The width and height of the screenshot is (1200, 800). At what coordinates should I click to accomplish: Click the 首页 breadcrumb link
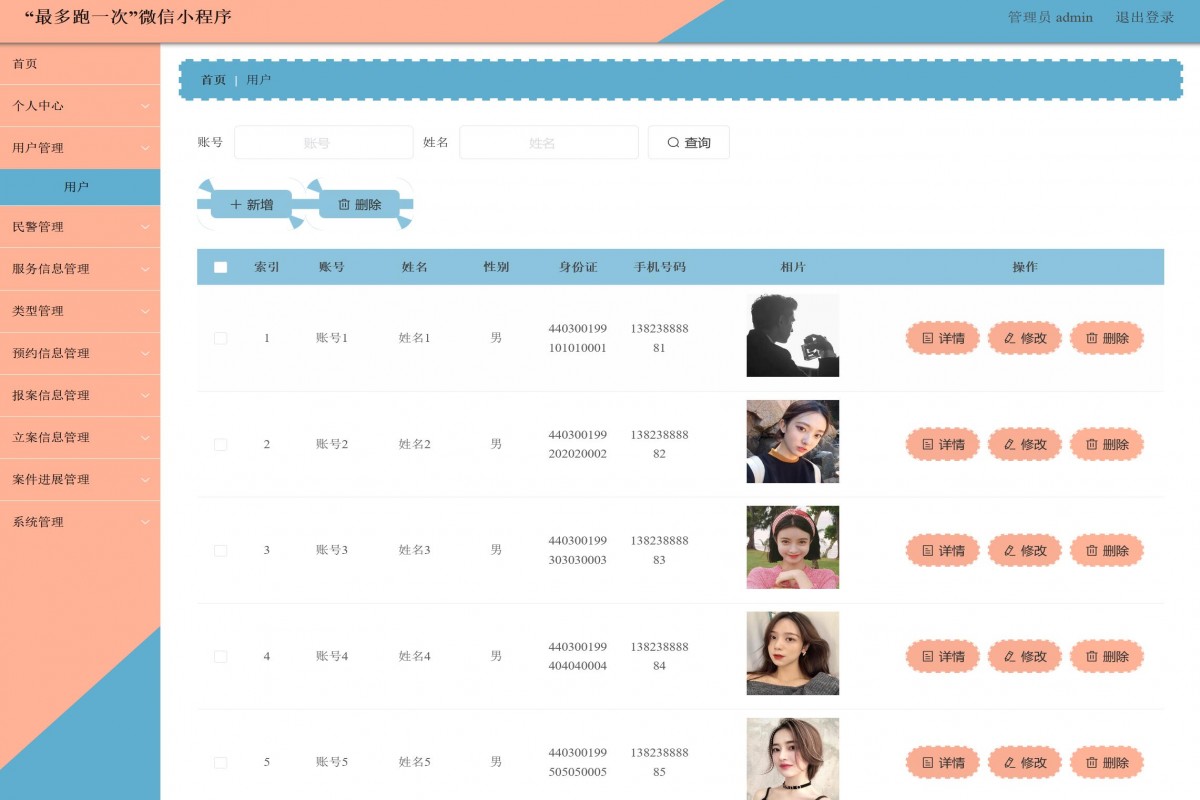click(213, 80)
